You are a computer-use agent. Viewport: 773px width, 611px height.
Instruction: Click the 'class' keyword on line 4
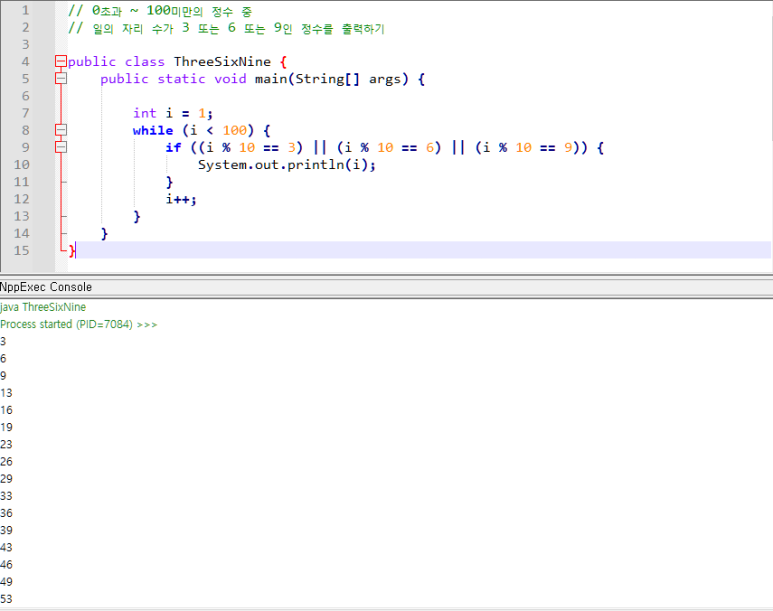[x=144, y=62]
